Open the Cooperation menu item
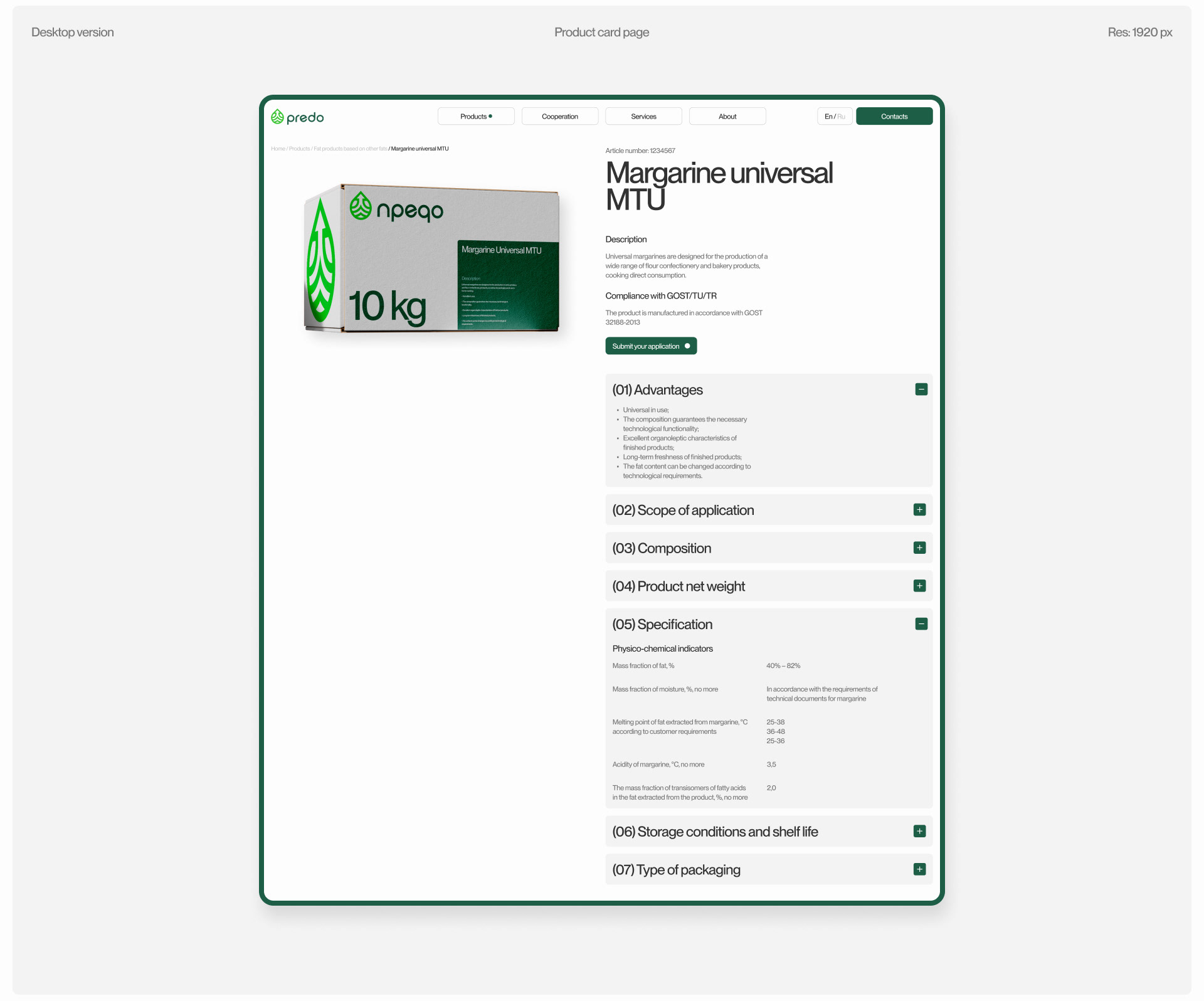 pyautogui.click(x=559, y=117)
